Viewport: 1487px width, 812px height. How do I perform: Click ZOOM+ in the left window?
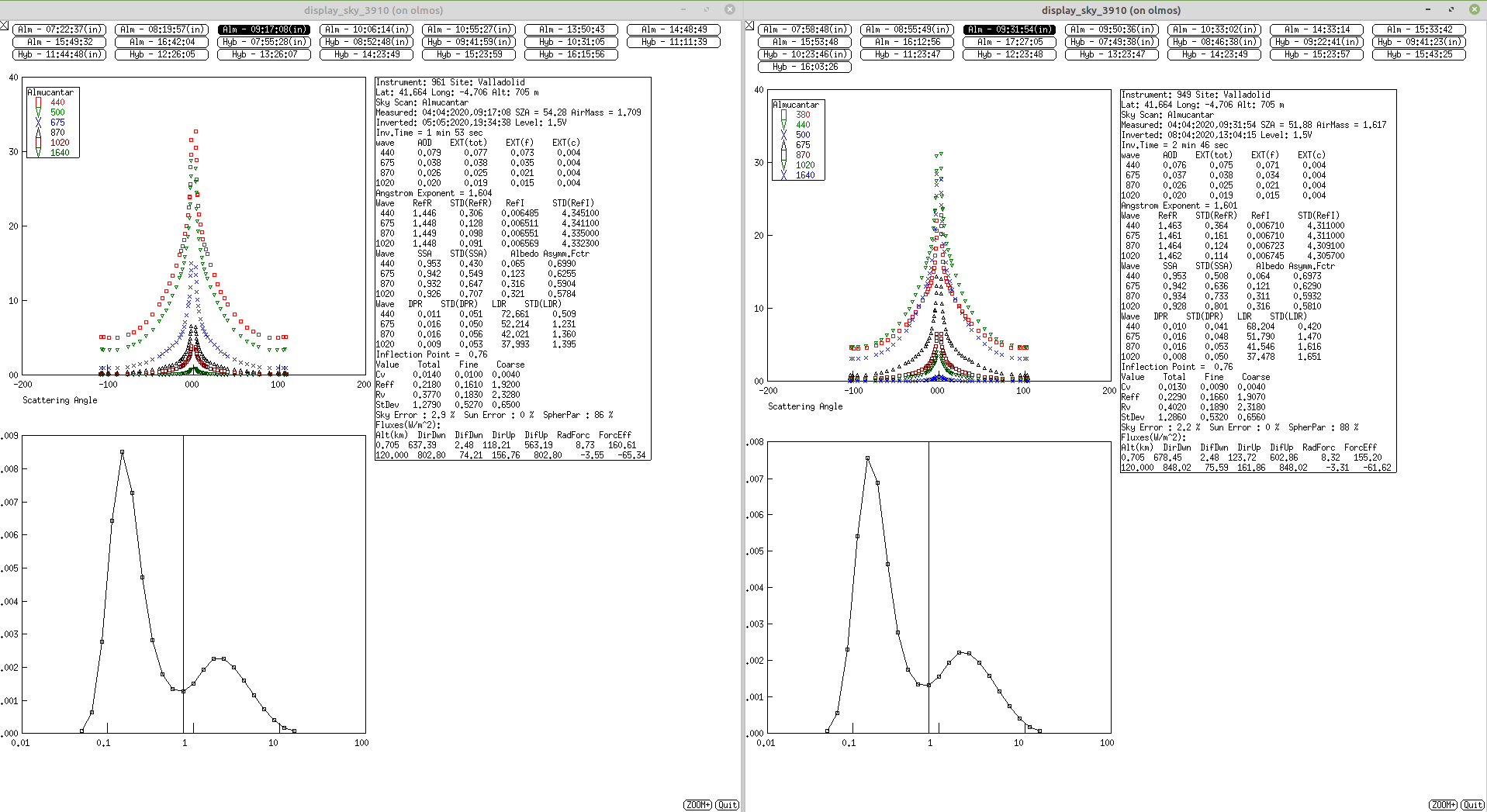(697, 805)
